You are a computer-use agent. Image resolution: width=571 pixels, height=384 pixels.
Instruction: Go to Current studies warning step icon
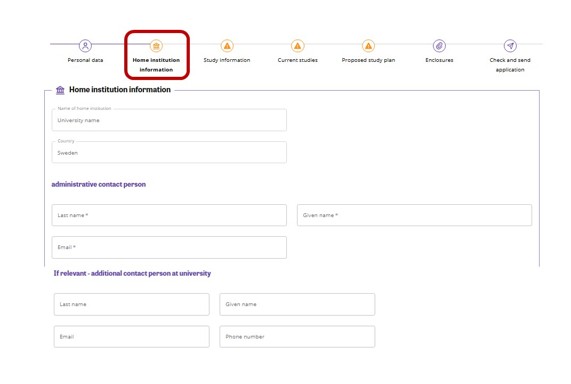pos(298,46)
